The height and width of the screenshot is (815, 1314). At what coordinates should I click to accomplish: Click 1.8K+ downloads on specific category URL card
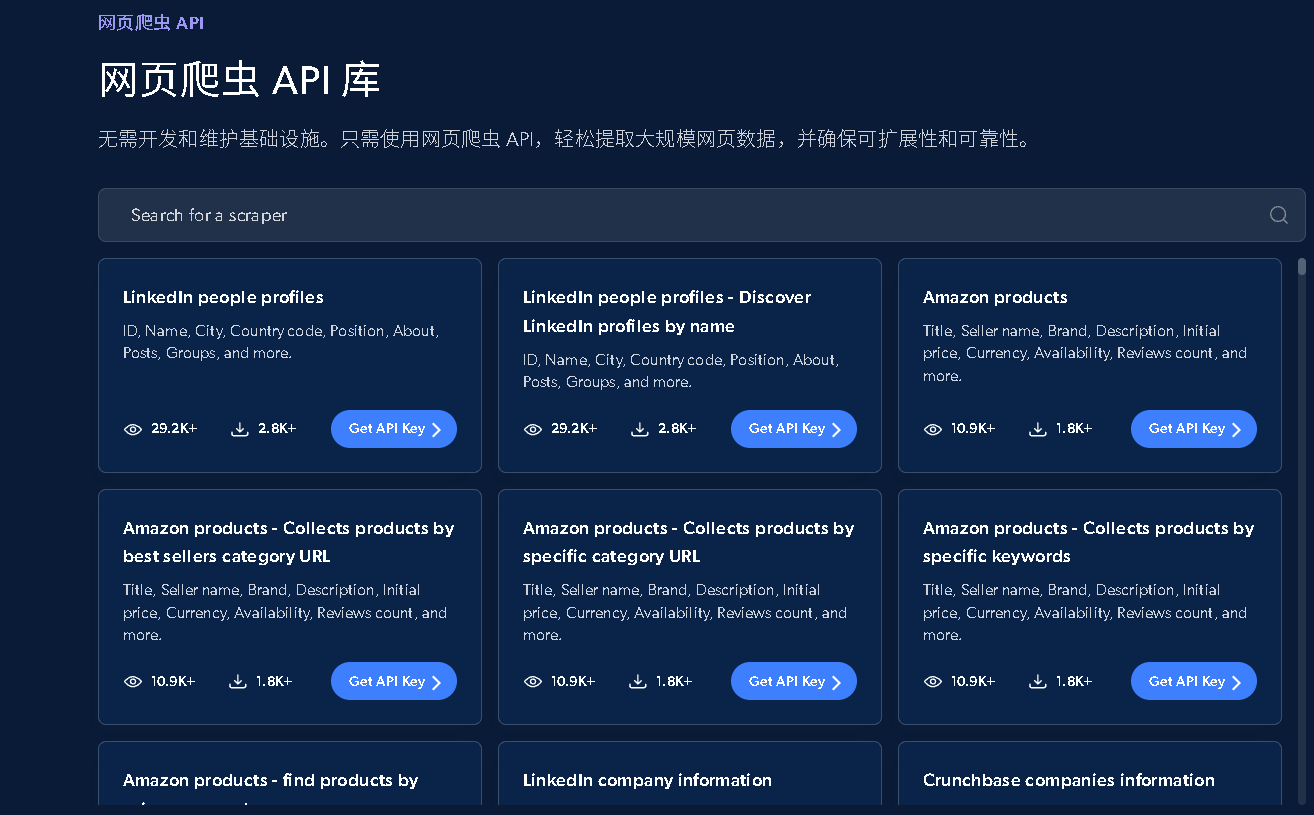[x=674, y=682]
